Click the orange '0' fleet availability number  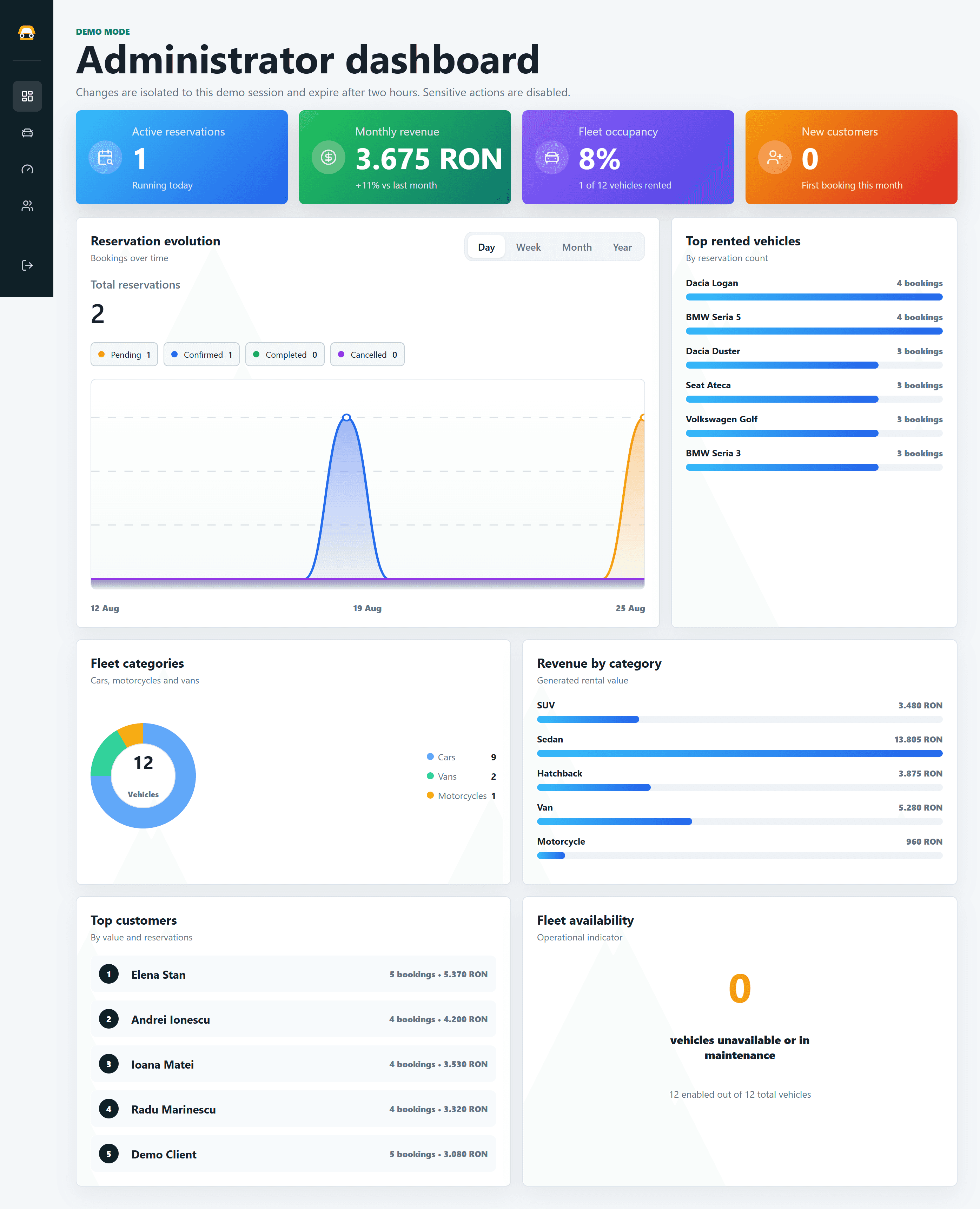click(x=740, y=988)
